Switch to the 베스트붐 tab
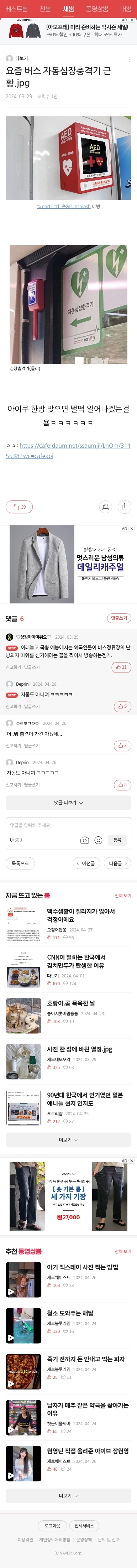Image resolution: width=137 pixels, height=1568 pixels. pos(16,9)
